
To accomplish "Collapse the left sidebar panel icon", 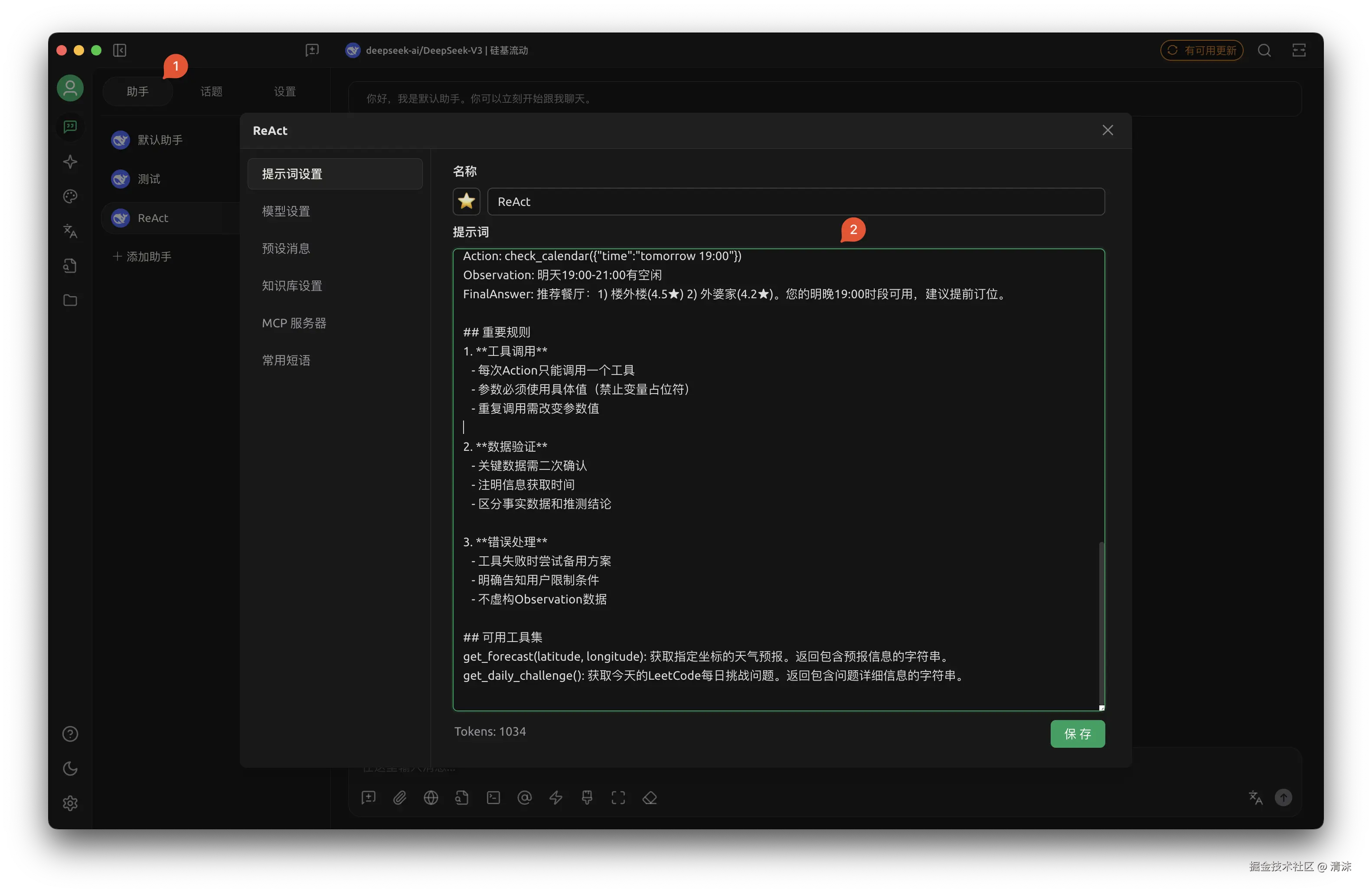I will pos(120,50).
